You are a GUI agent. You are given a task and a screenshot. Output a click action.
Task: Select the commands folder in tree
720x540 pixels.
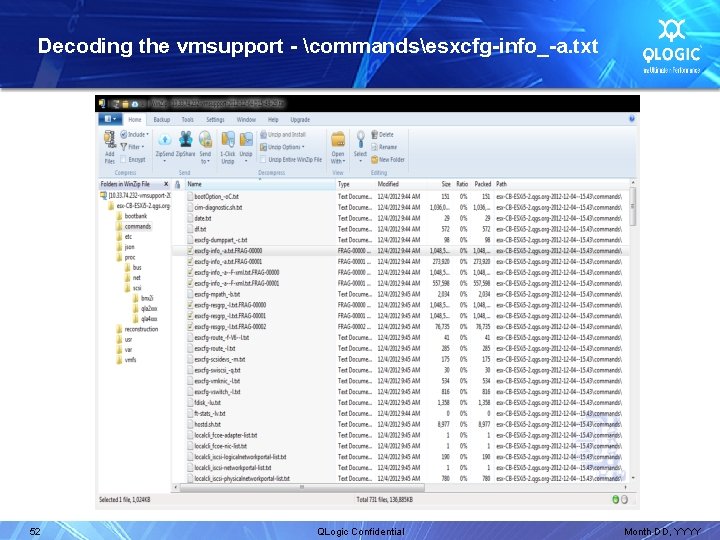134,226
